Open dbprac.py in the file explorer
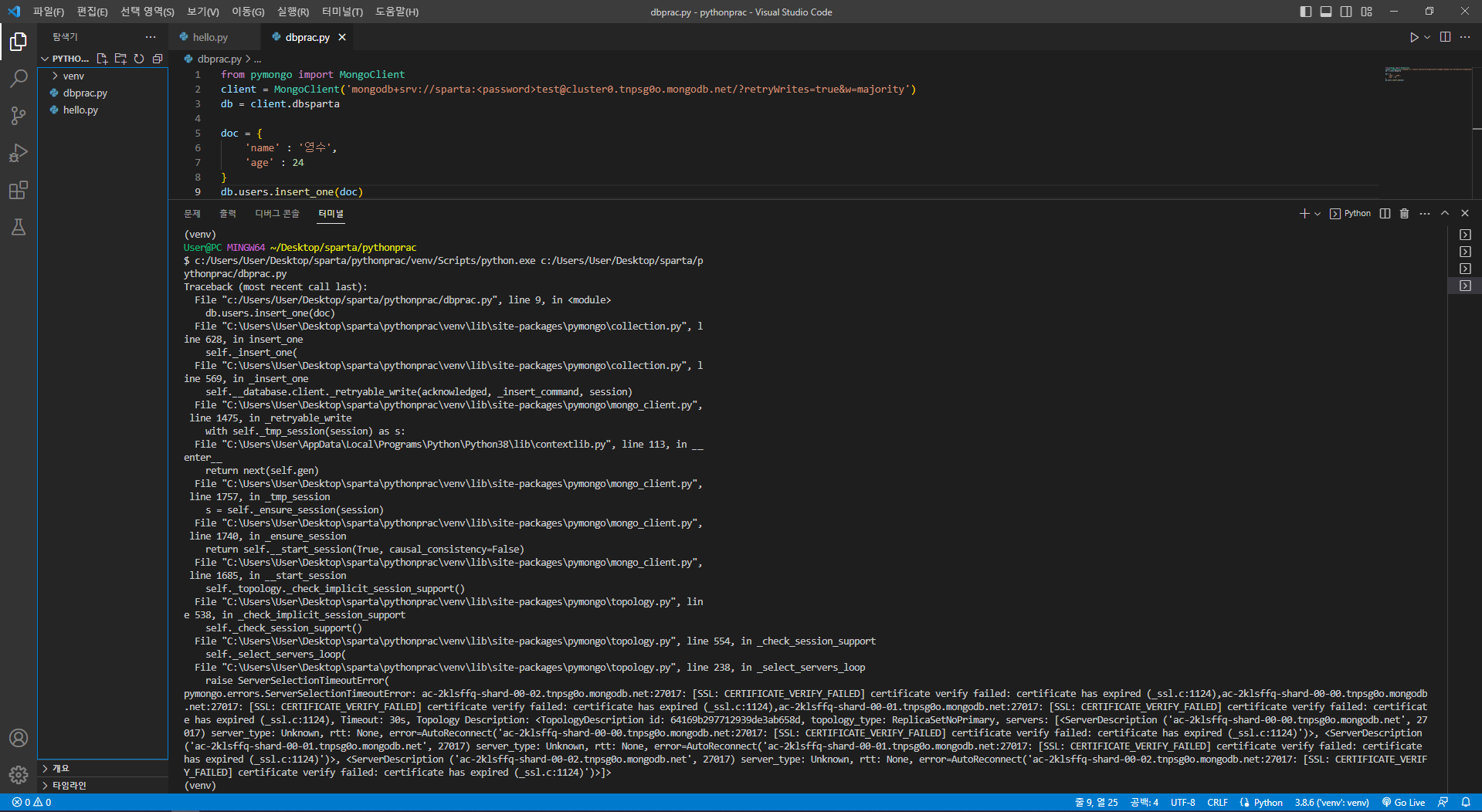 click(x=85, y=93)
